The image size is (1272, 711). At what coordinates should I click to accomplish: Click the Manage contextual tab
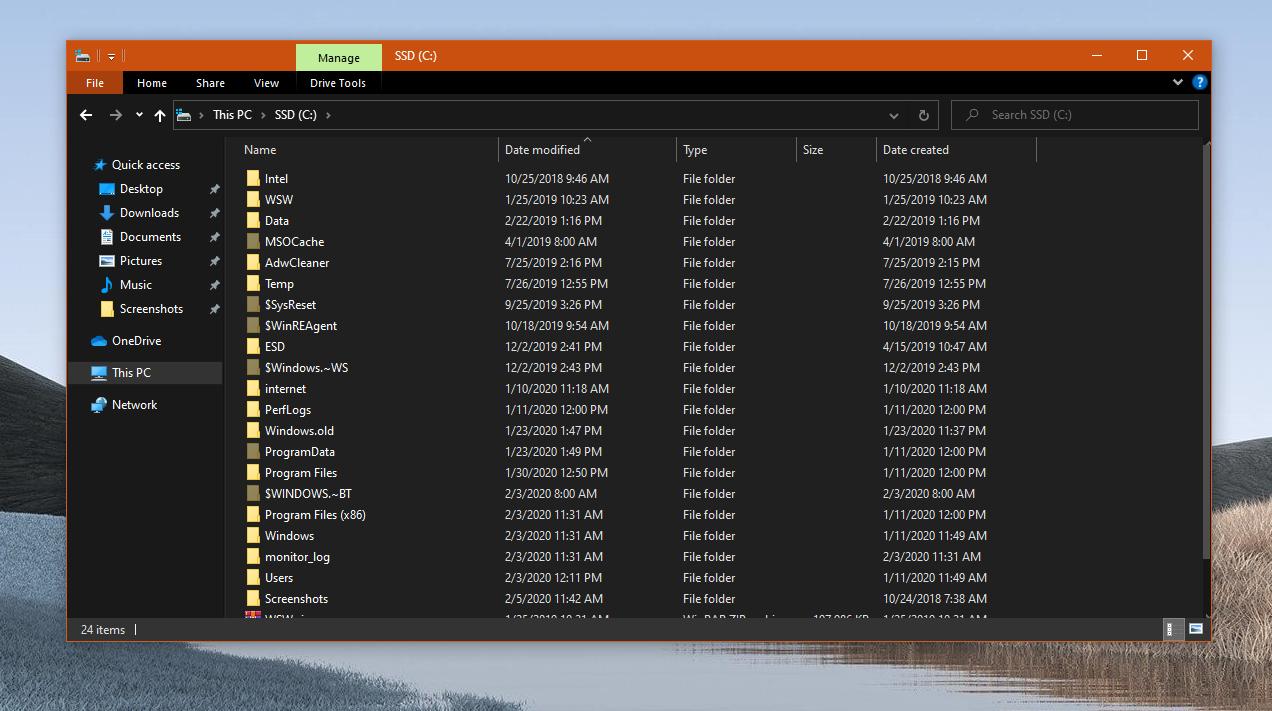339,57
